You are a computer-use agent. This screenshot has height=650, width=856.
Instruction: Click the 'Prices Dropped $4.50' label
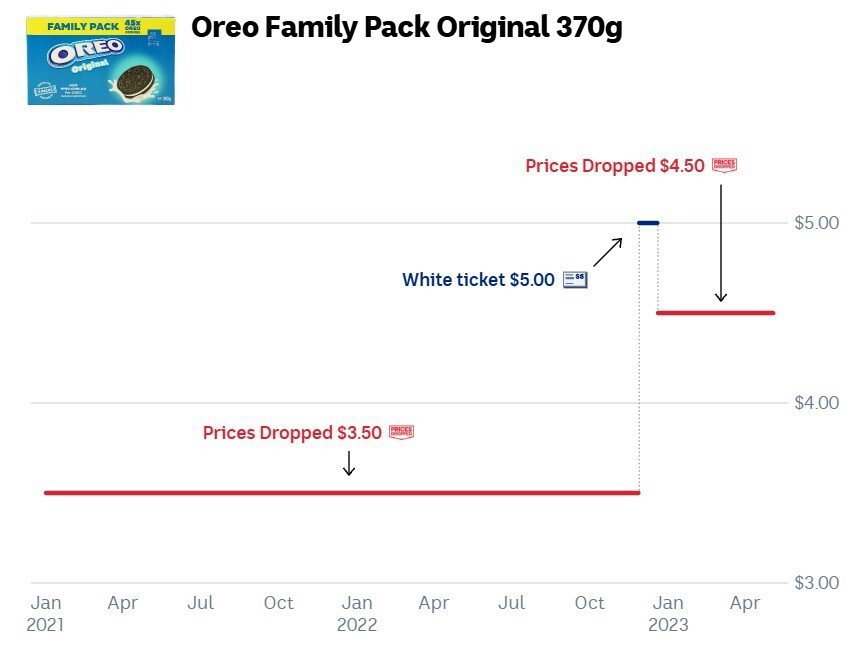click(x=615, y=166)
